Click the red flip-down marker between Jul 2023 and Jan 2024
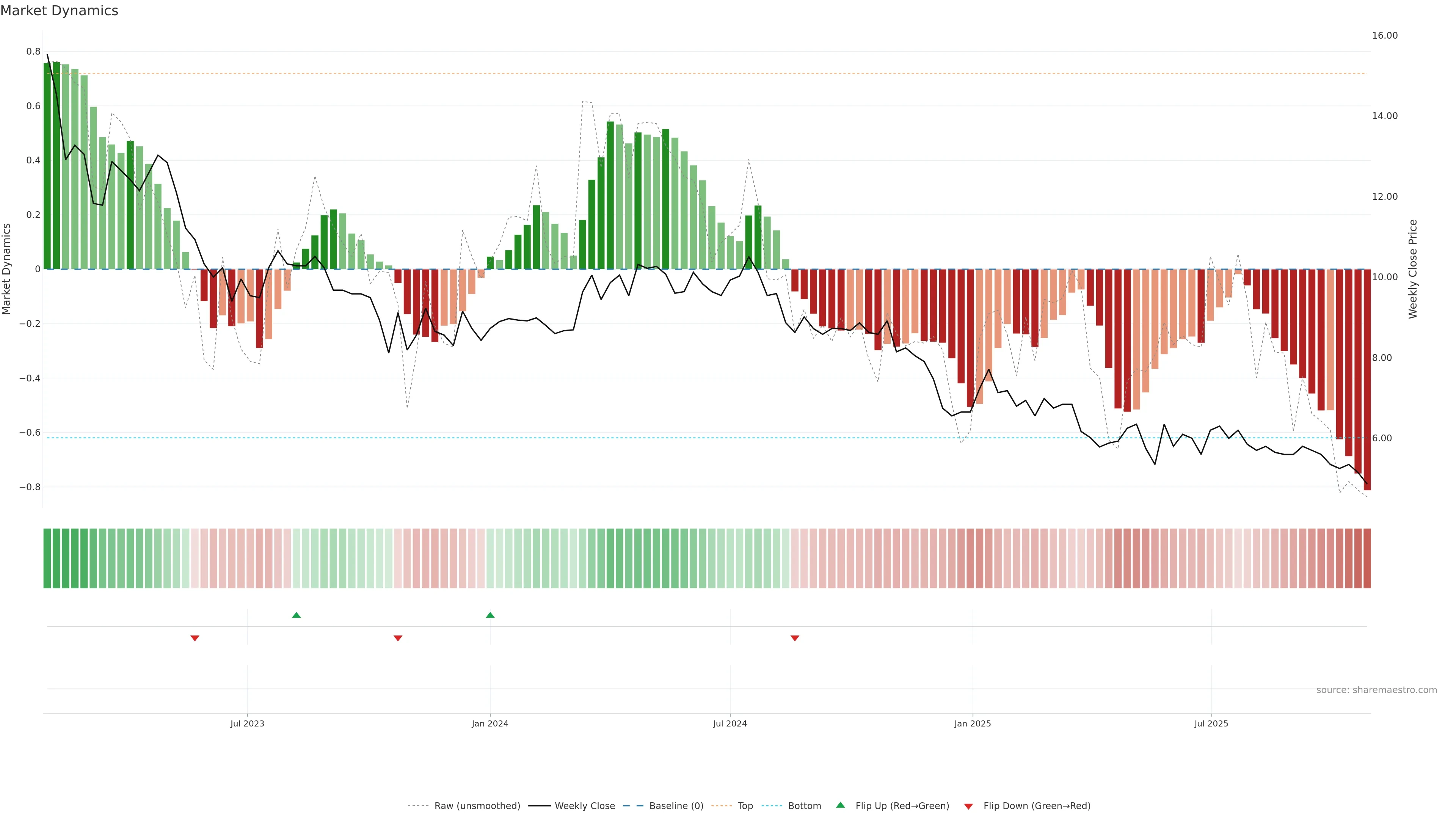Screen dimensions: 1456x819 [398, 638]
